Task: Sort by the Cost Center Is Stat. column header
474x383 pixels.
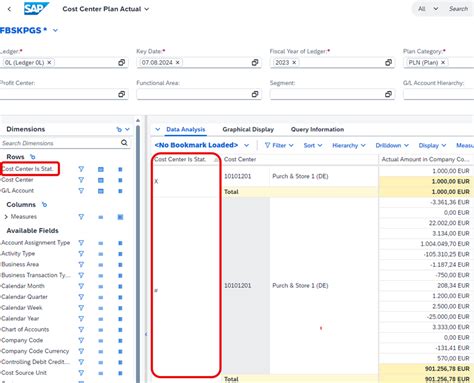Action: (x=186, y=159)
